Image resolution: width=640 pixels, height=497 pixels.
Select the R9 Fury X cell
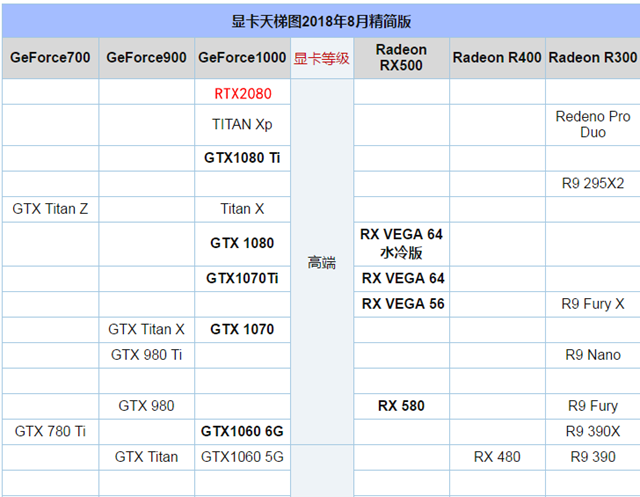(593, 304)
